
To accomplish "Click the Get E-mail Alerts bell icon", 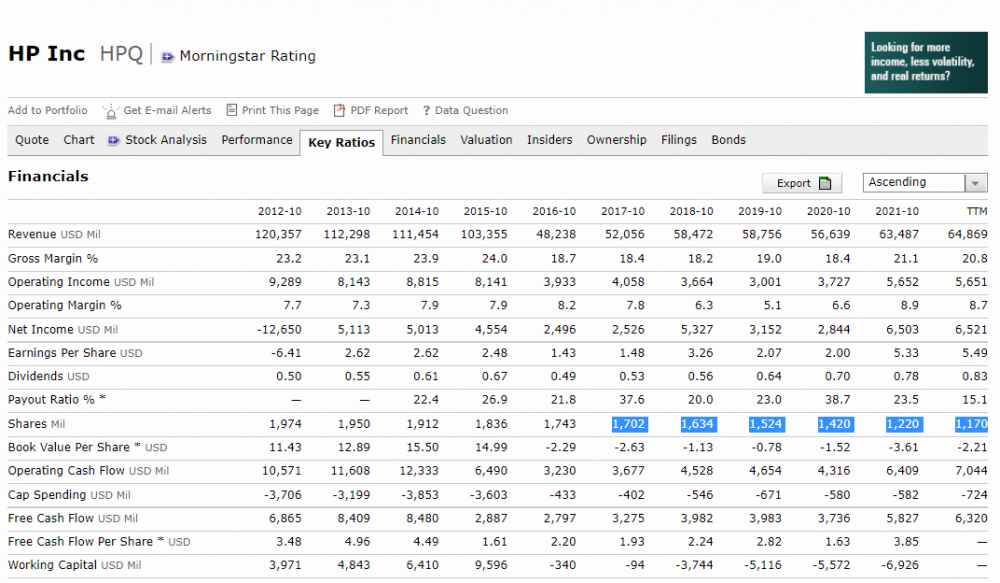I will point(111,110).
